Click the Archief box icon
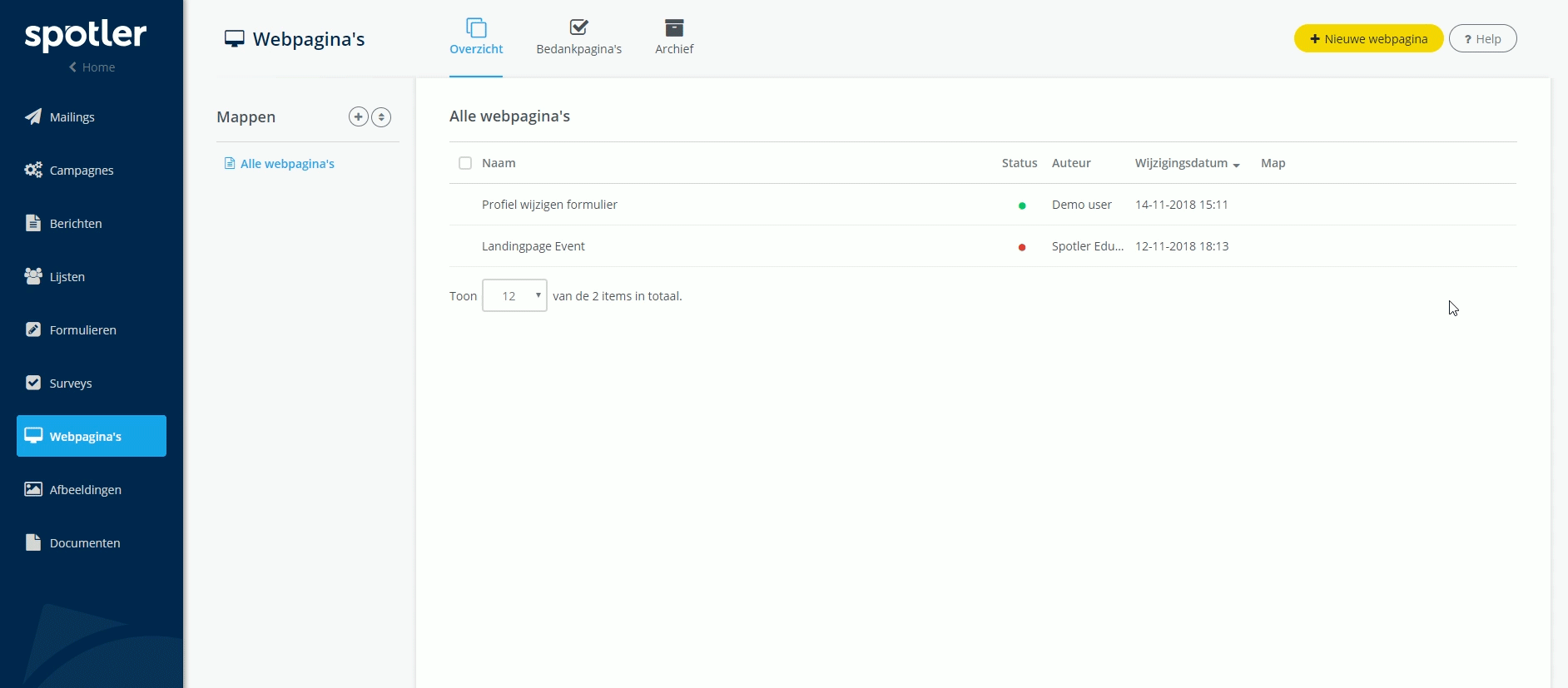The image size is (1568, 688). tap(674, 27)
